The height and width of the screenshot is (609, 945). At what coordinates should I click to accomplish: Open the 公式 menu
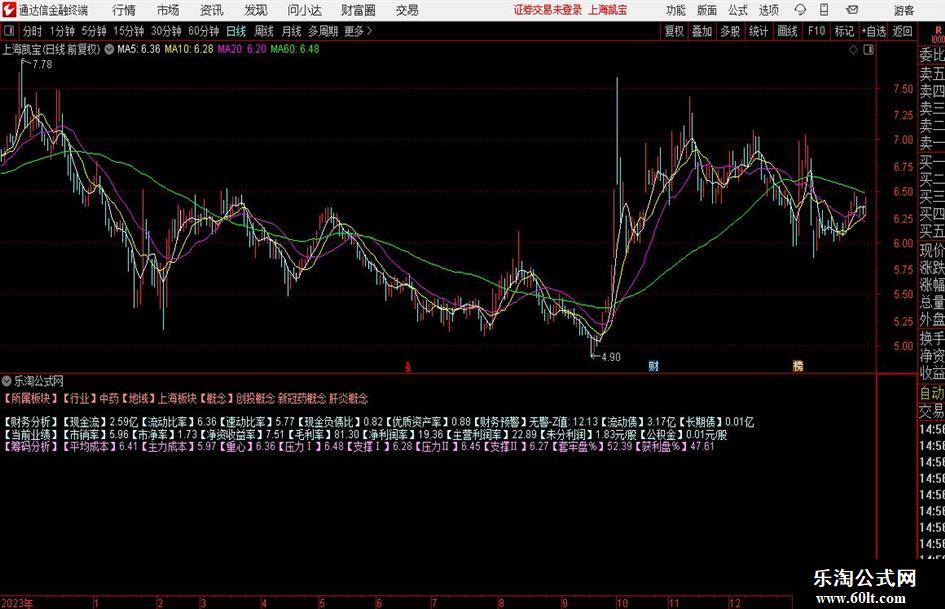[x=737, y=10]
